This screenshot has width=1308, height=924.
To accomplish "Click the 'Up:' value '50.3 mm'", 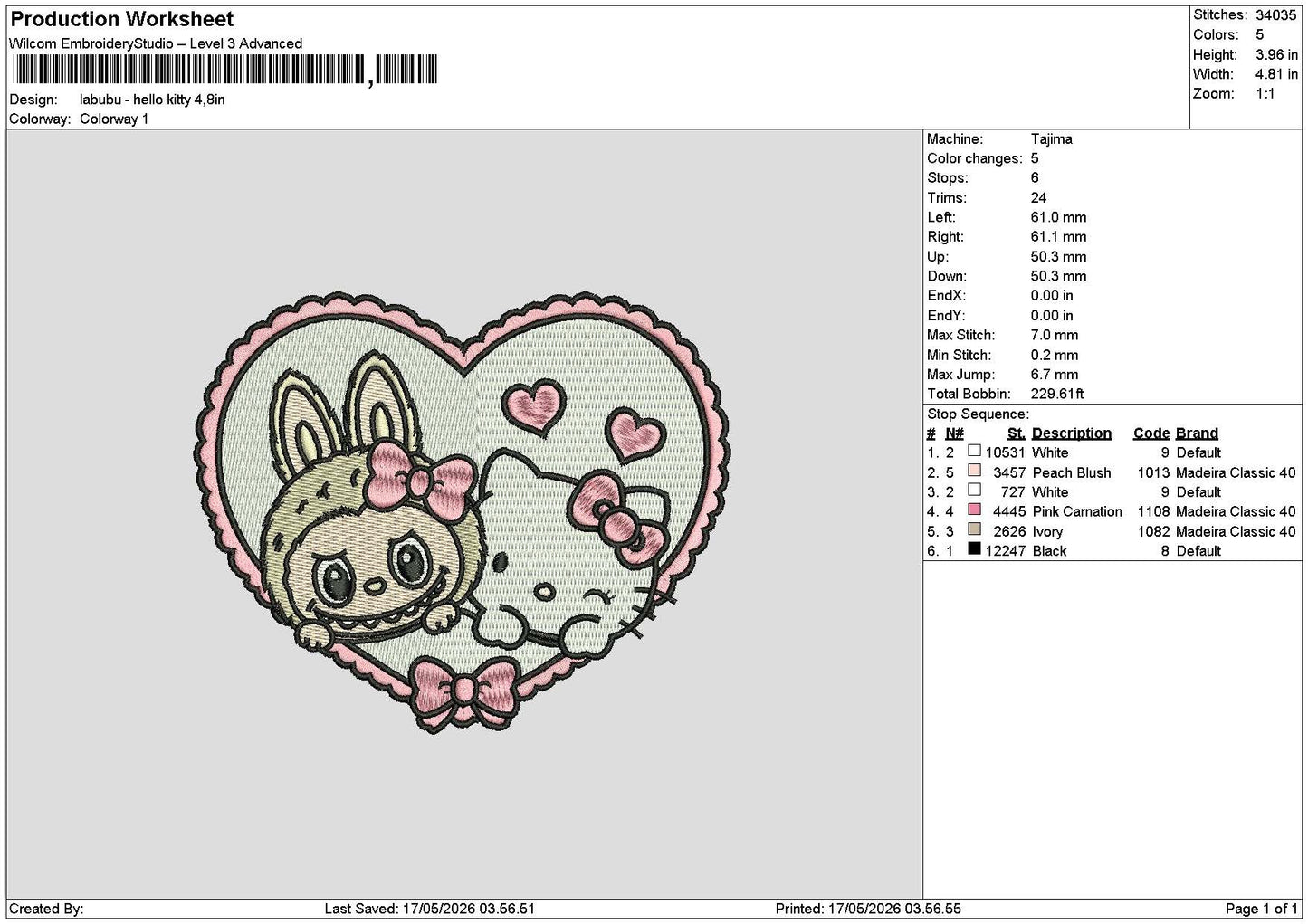I will click(x=1058, y=257).
